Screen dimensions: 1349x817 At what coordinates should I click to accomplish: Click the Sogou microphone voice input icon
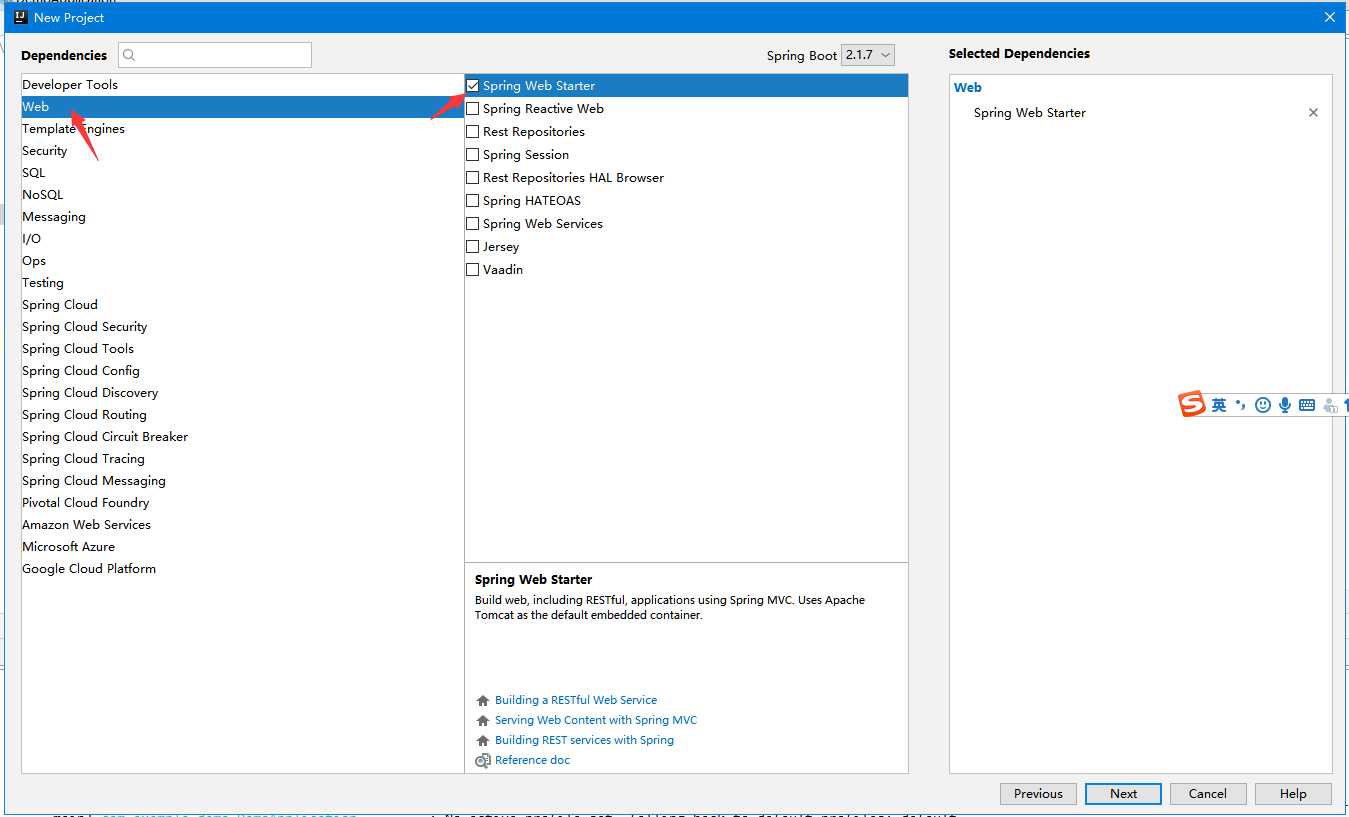click(1285, 405)
